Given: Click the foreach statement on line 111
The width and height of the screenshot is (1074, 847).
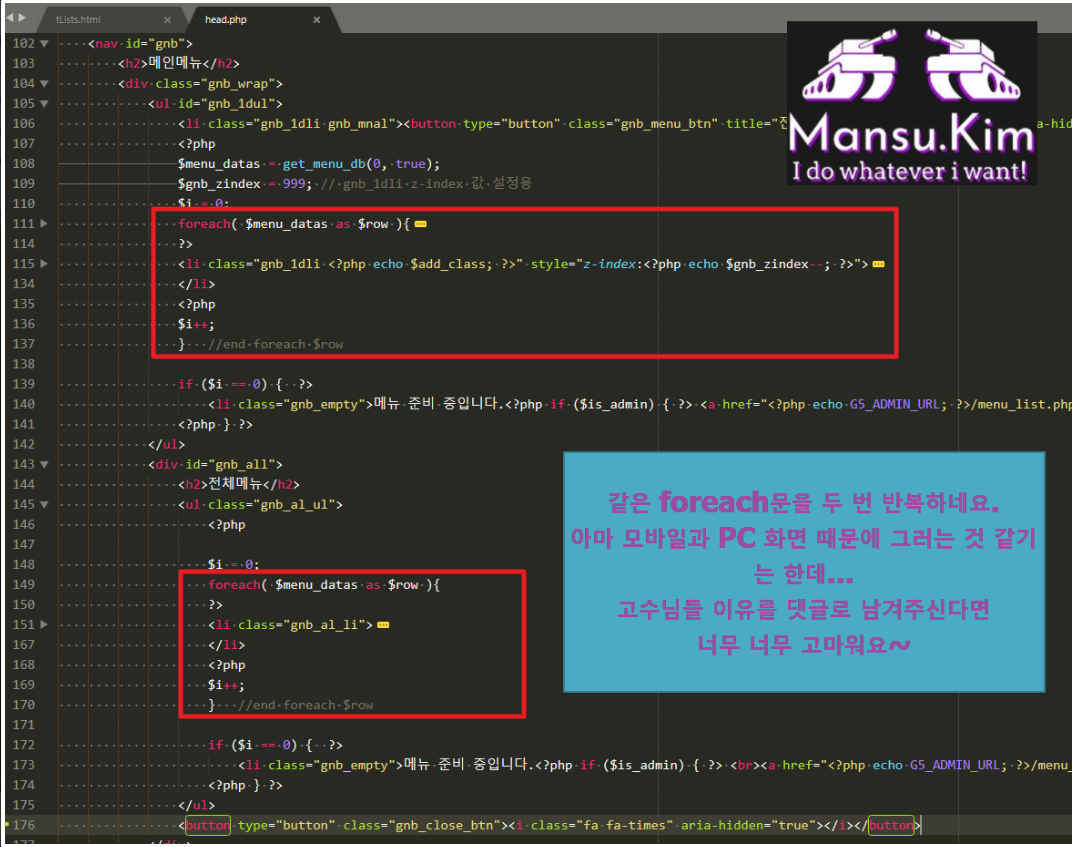Looking at the screenshot, I should [x=294, y=224].
